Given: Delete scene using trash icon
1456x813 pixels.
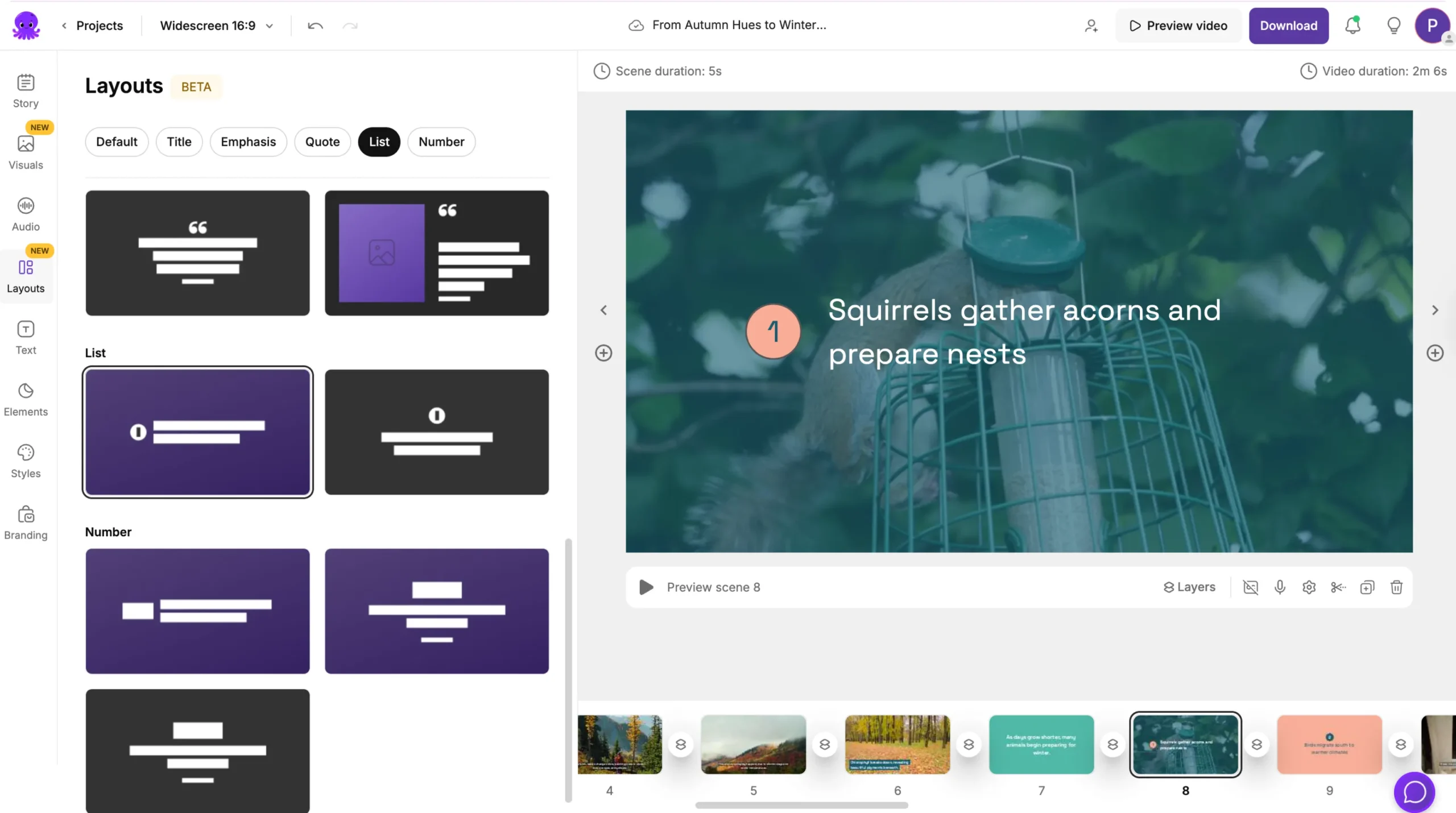Looking at the screenshot, I should pos(1396,587).
